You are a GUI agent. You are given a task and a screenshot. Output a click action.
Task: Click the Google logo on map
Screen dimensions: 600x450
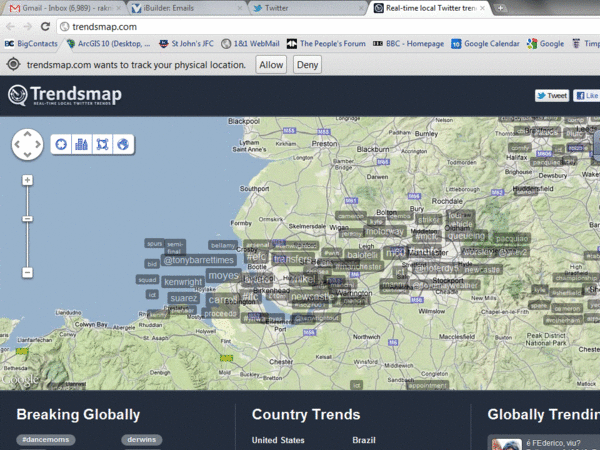(x=20, y=380)
